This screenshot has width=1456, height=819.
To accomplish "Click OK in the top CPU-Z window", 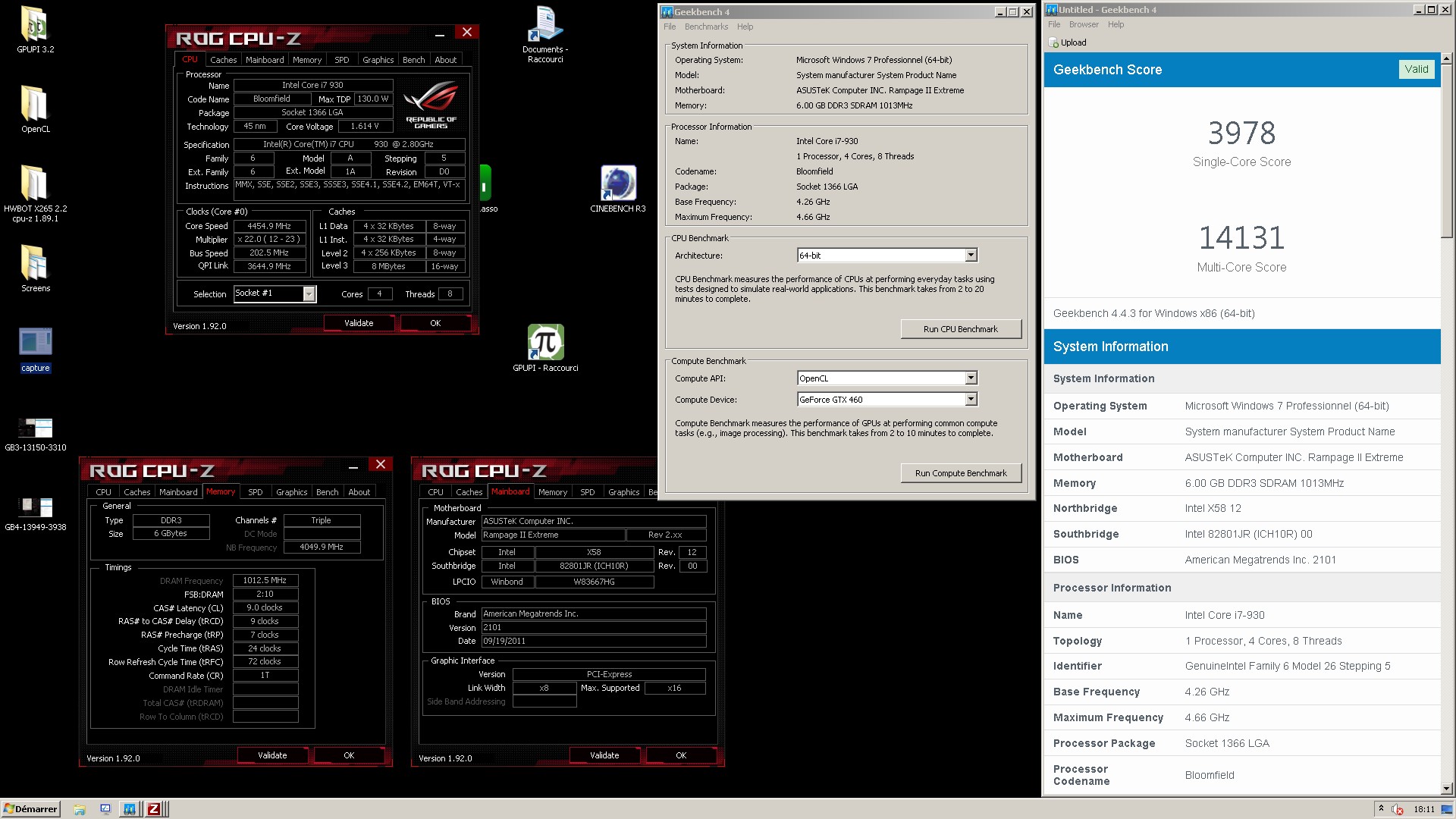I will (x=435, y=323).
